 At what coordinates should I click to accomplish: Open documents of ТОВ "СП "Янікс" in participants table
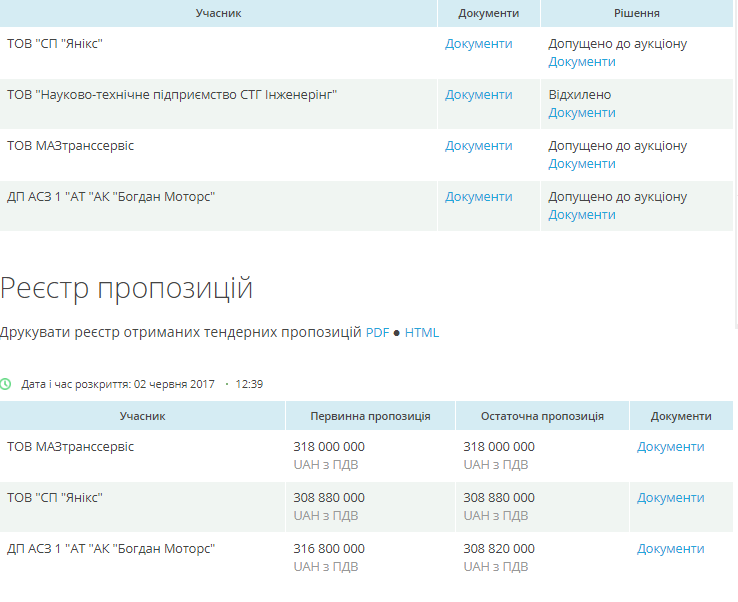click(x=478, y=44)
